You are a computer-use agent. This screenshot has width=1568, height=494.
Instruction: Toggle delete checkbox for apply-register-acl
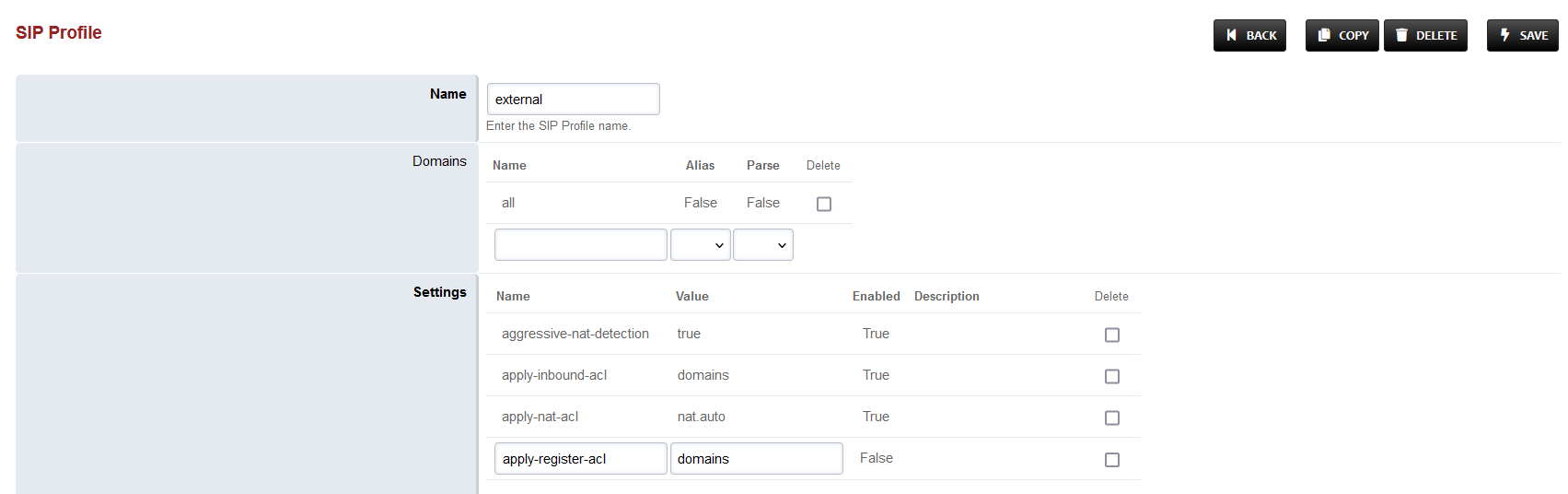click(x=1111, y=459)
